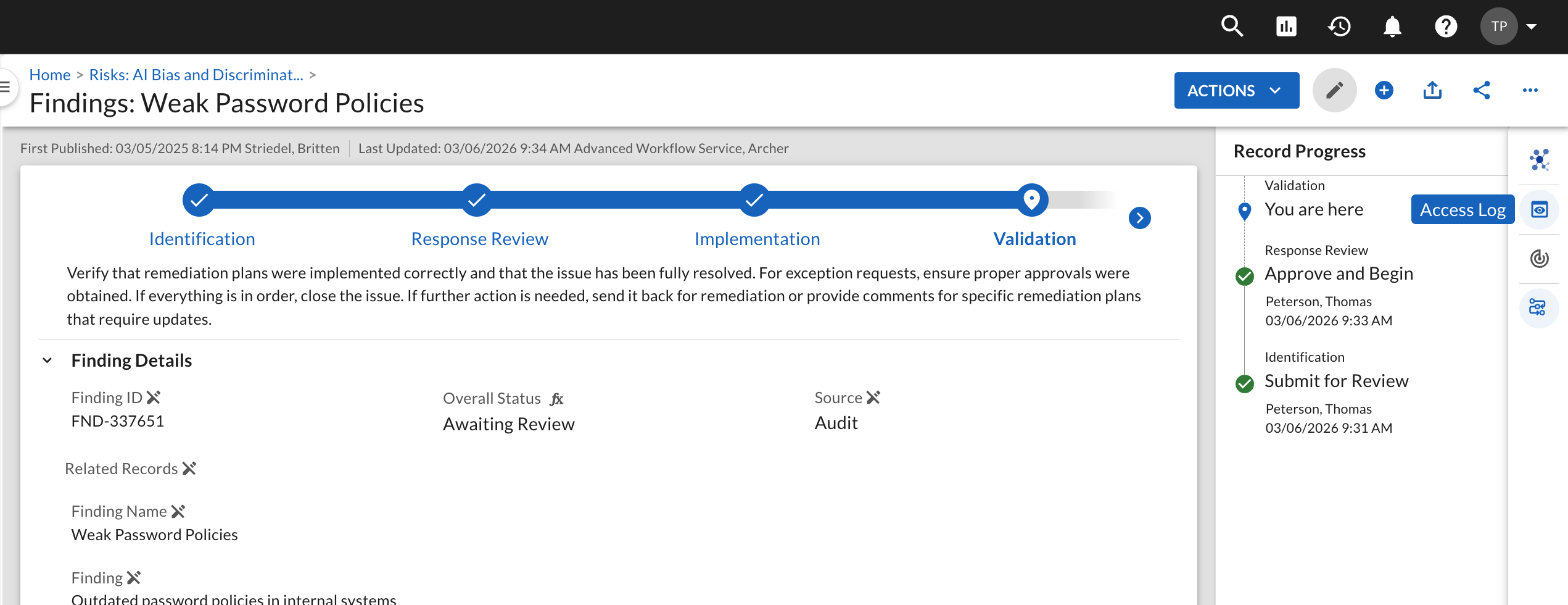Click the 03/06/2026 9:31 AM timestamp

point(1329,428)
